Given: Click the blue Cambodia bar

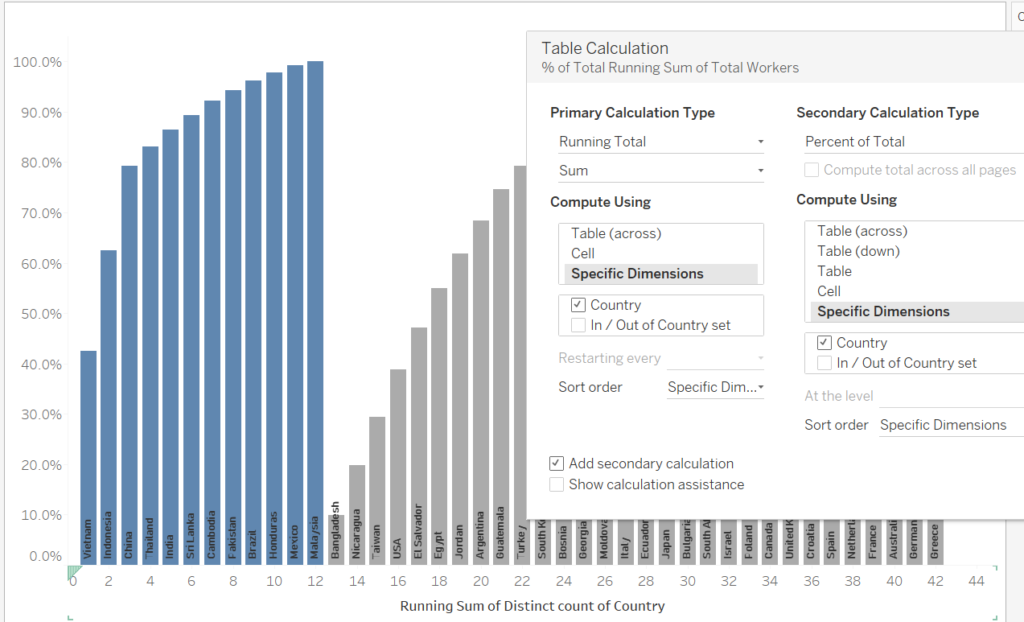Looking at the screenshot, I should pyautogui.click(x=212, y=333).
